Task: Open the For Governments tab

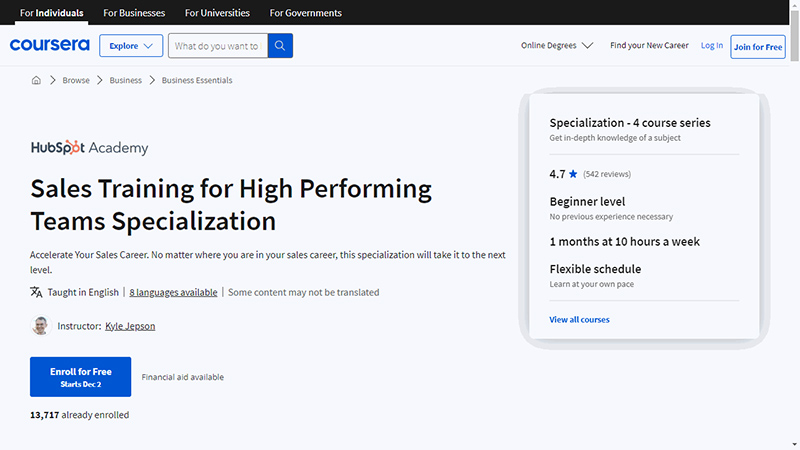Action: [x=306, y=13]
